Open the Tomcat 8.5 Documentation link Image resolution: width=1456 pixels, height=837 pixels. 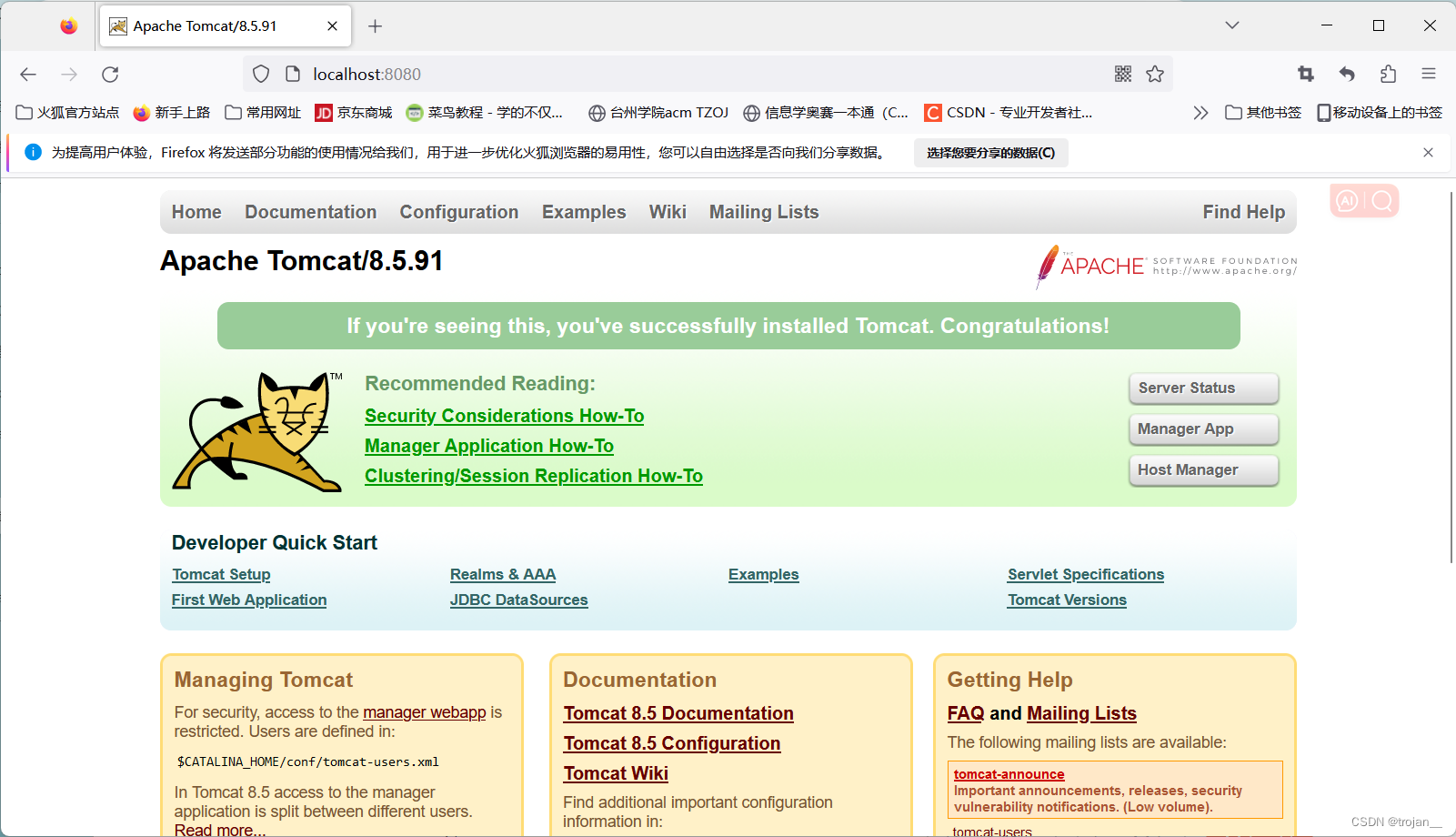point(678,713)
